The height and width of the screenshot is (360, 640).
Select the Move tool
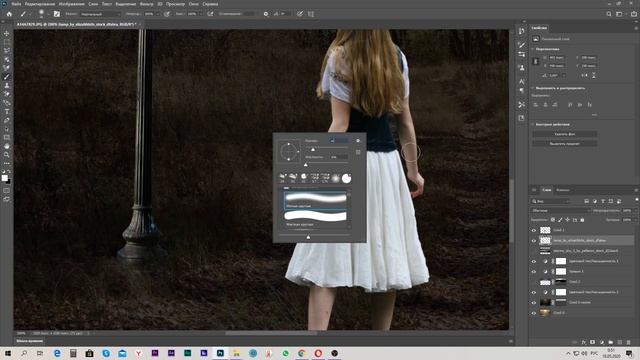7,33
